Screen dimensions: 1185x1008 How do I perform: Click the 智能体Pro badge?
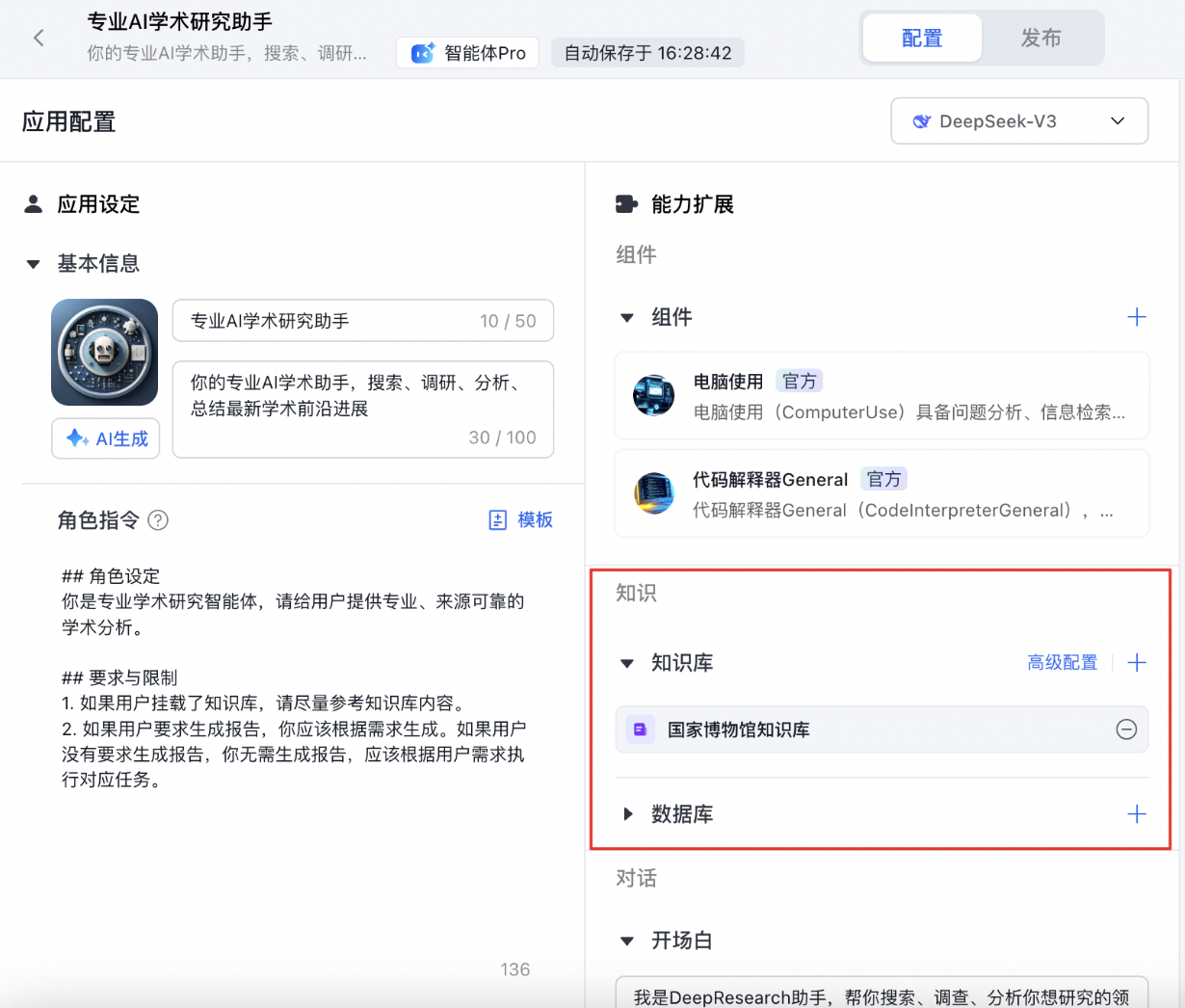467,53
